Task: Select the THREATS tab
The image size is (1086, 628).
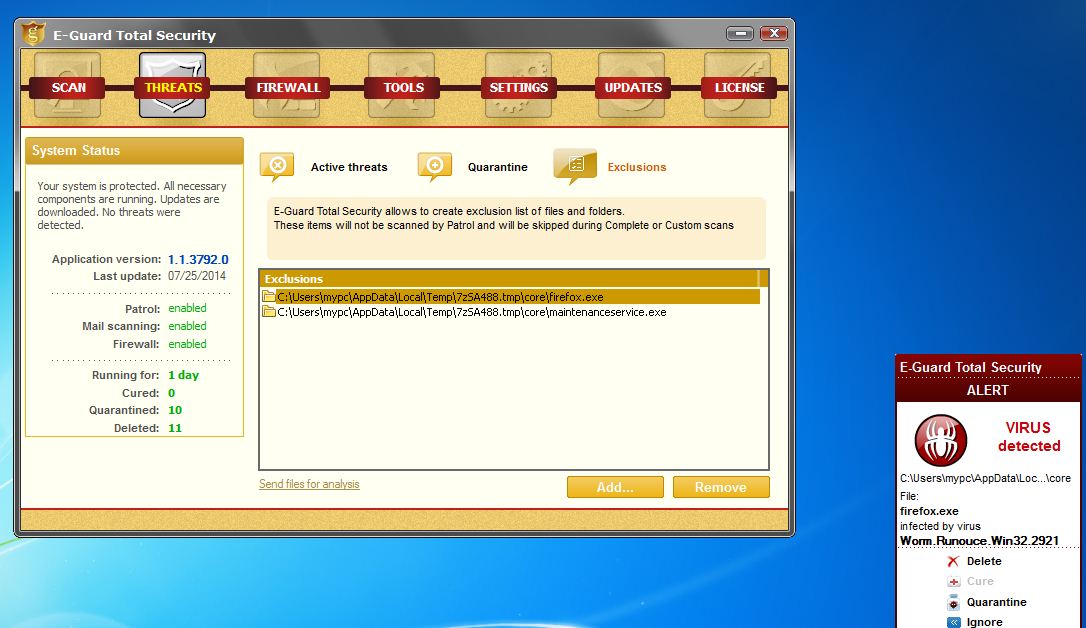Action: pyautogui.click(x=172, y=86)
